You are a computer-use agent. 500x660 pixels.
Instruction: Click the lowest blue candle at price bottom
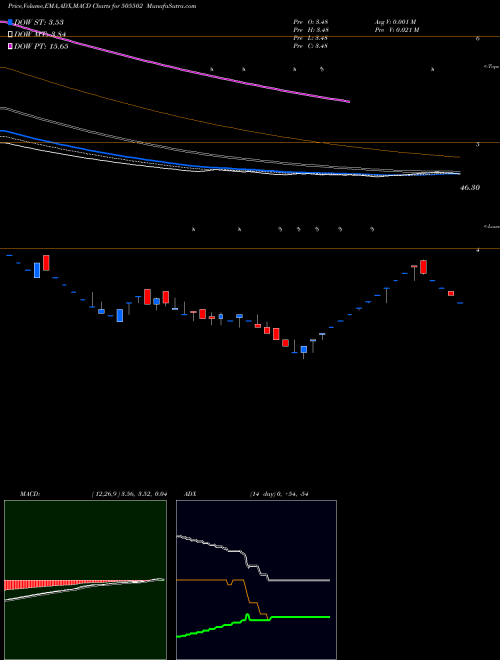coord(303,350)
